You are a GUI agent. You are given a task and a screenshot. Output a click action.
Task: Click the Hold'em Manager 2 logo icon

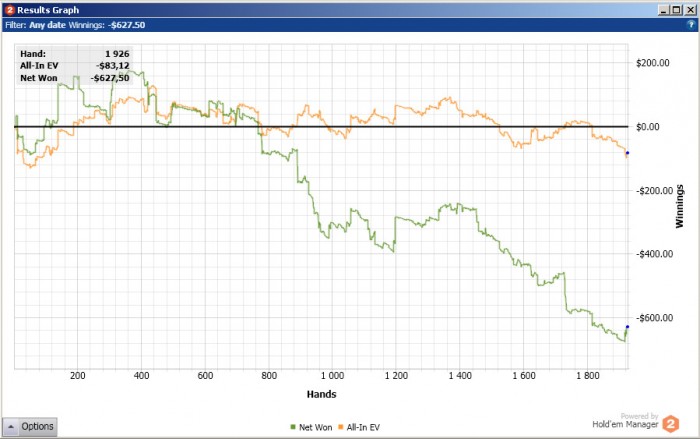pos(671,424)
